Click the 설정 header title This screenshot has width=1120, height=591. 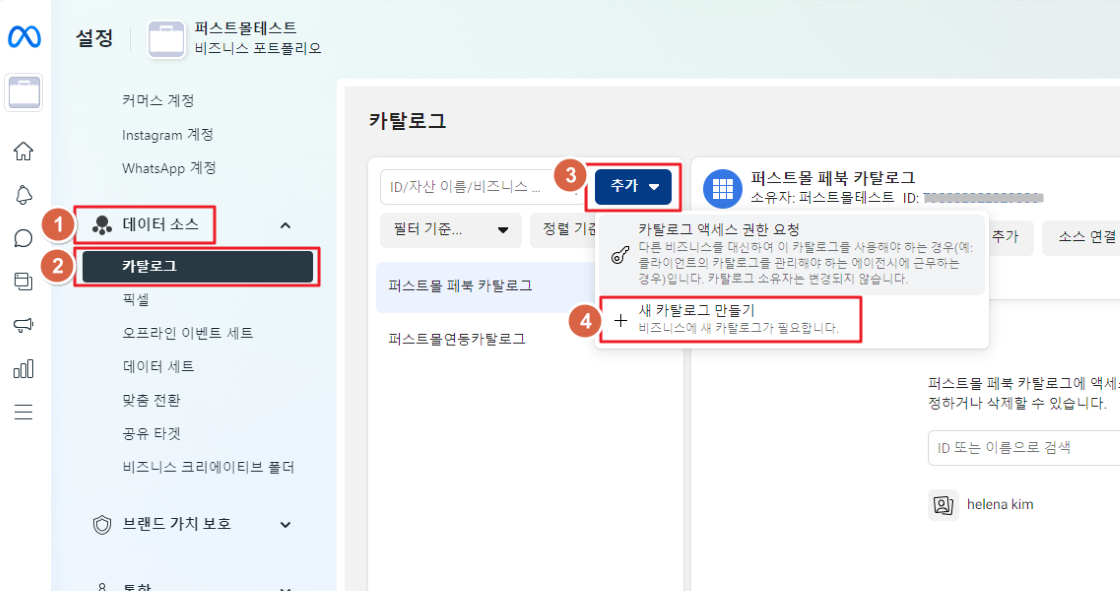pyautogui.click(x=94, y=38)
